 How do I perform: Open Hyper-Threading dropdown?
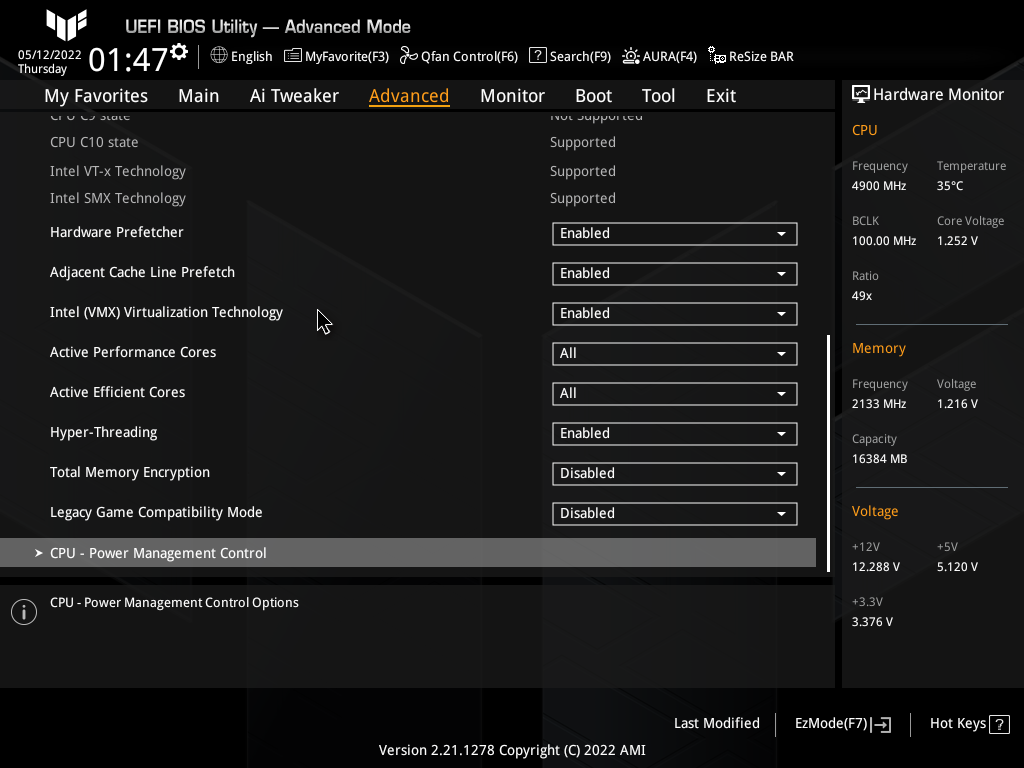[x=675, y=434]
